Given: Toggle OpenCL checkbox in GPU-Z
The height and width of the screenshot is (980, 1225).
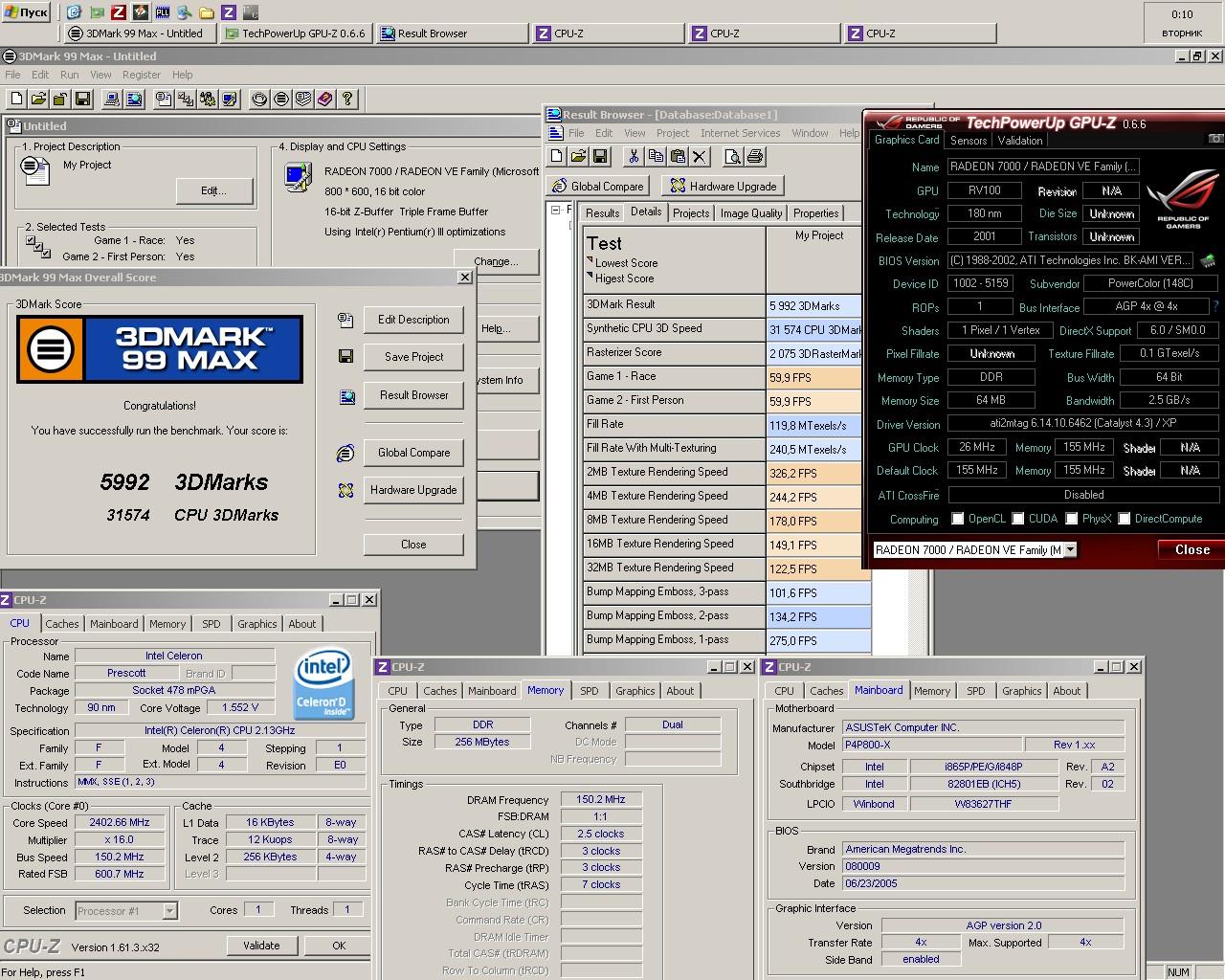Looking at the screenshot, I should [x=957, y=519].
